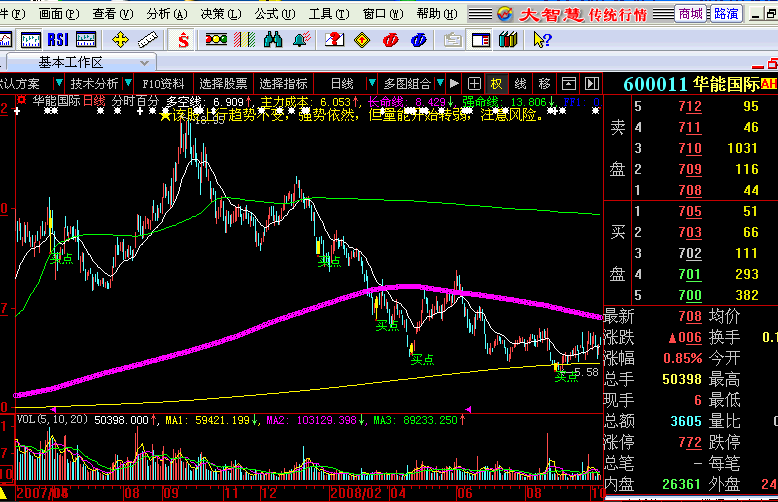Open dropdown arrow next to 多图组合
The image size is (778, 502).
click(440, 83)
